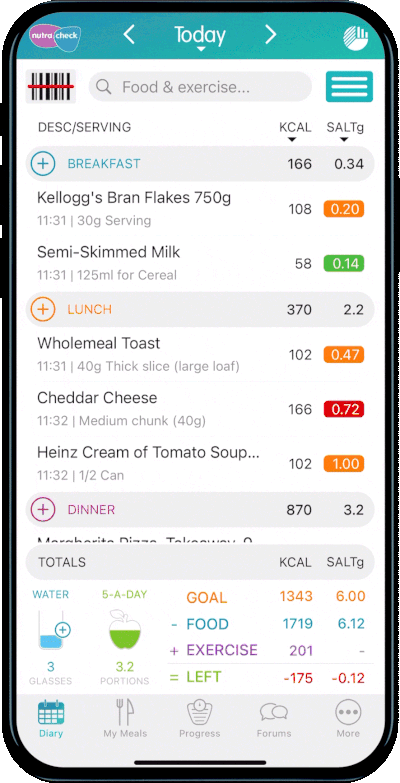Go to next day arrow
The image size is (400, 783).
point(270,35)
